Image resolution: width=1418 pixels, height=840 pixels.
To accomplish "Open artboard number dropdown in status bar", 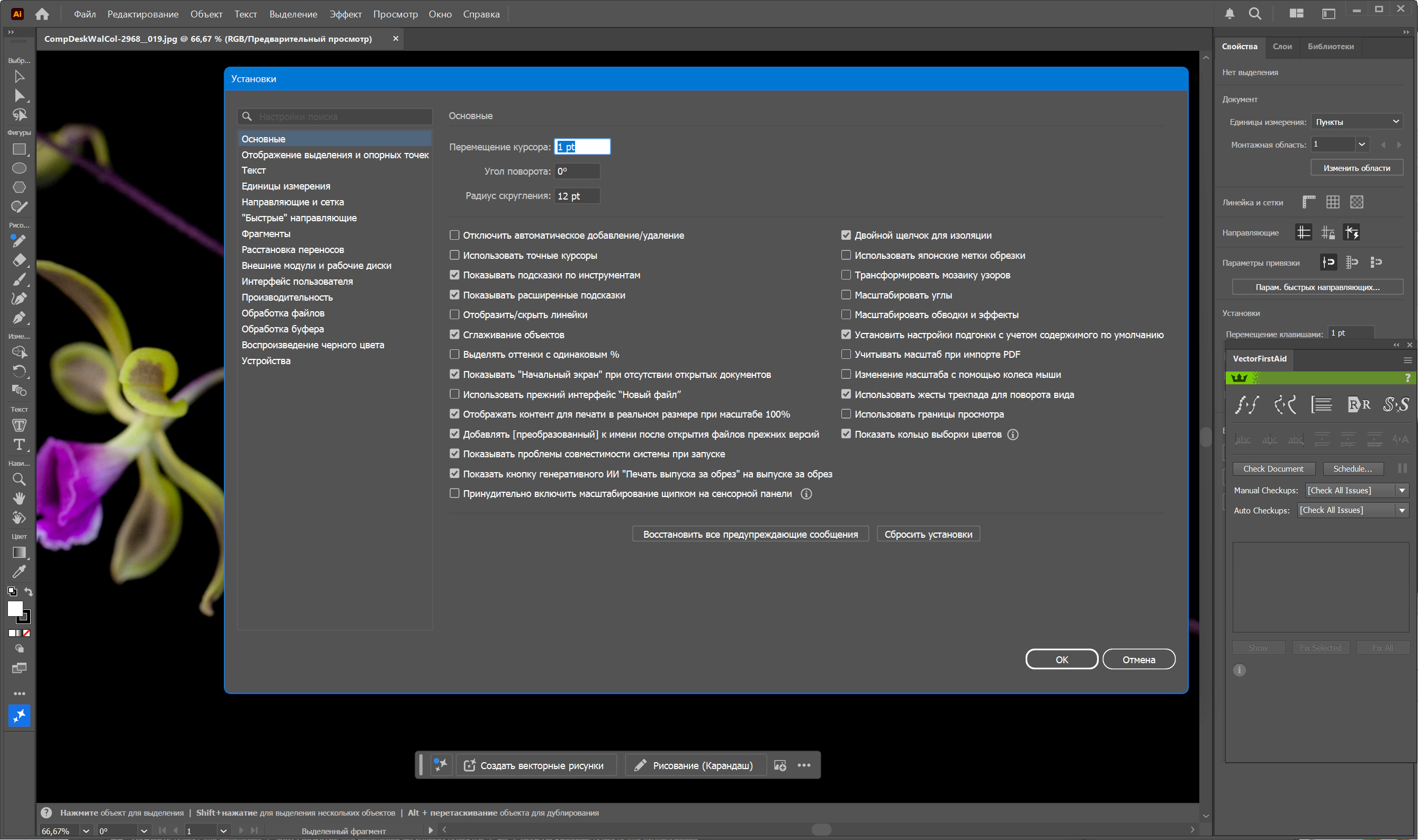I will (223, 831).
